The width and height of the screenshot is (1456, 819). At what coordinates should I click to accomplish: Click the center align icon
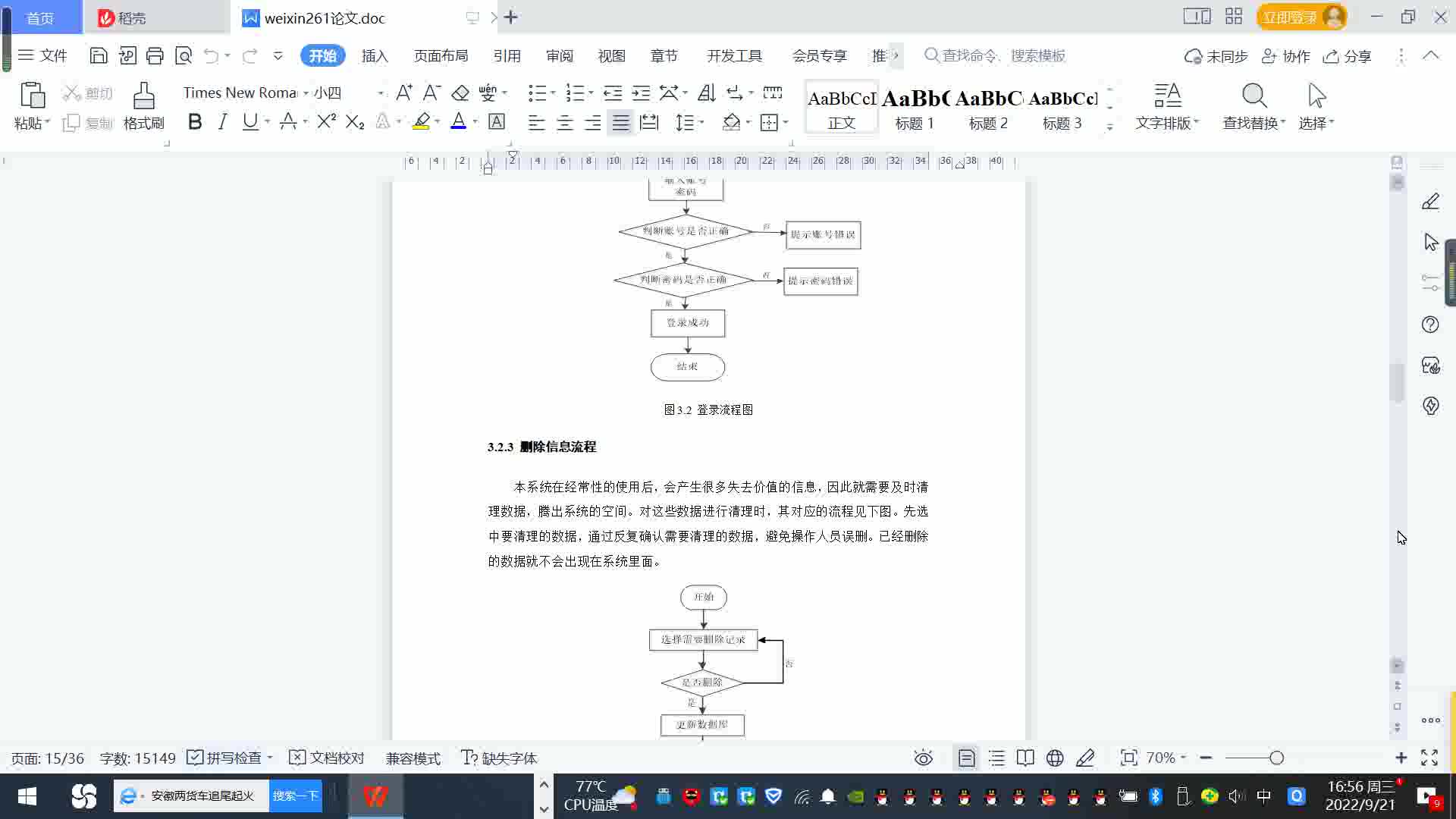[x=564, y=123]
